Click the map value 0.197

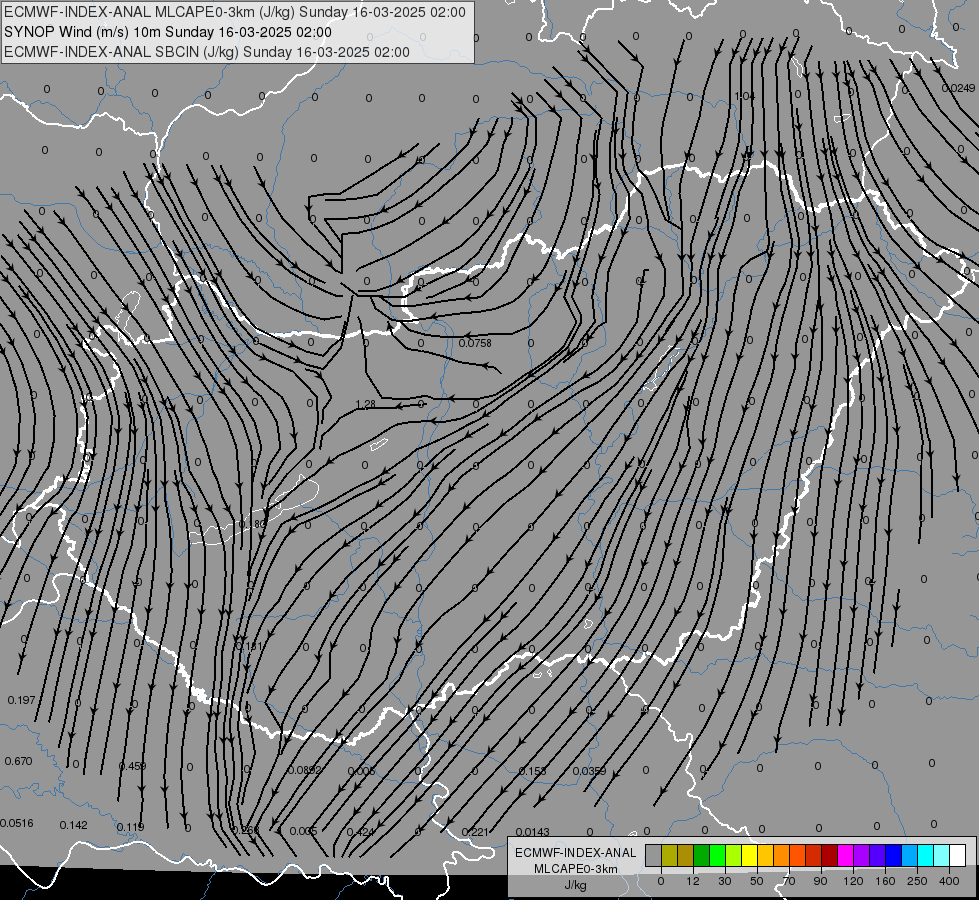pos(21,700)
